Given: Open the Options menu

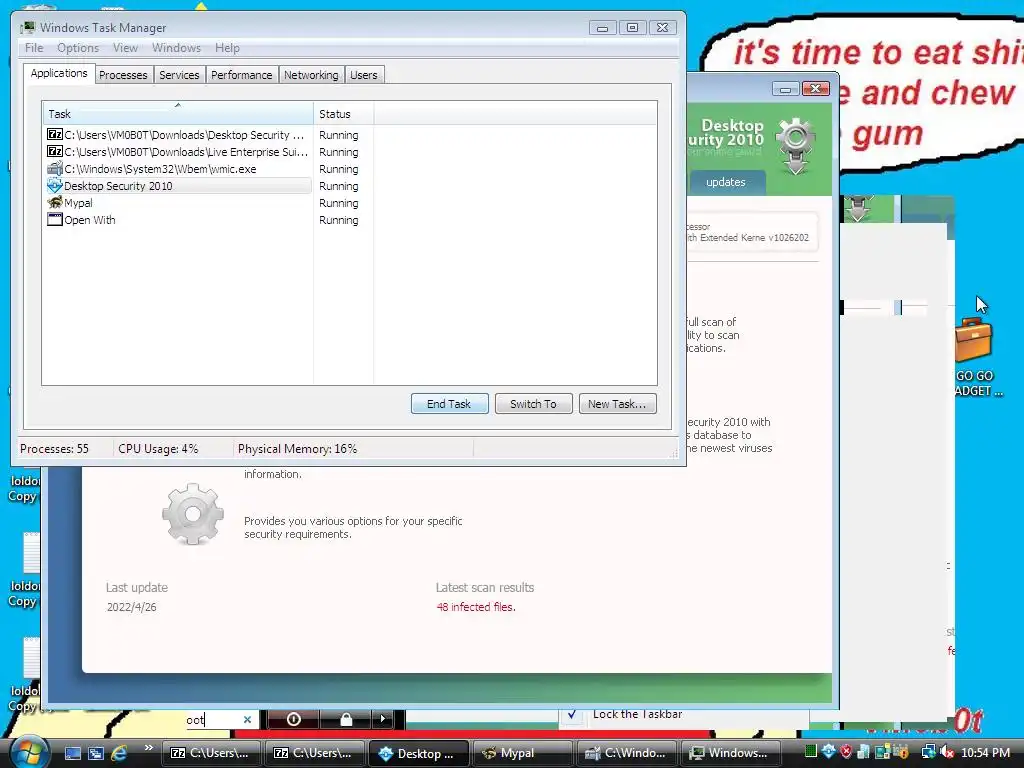Looking at the screenshot, I should click(x=78, y=48).
